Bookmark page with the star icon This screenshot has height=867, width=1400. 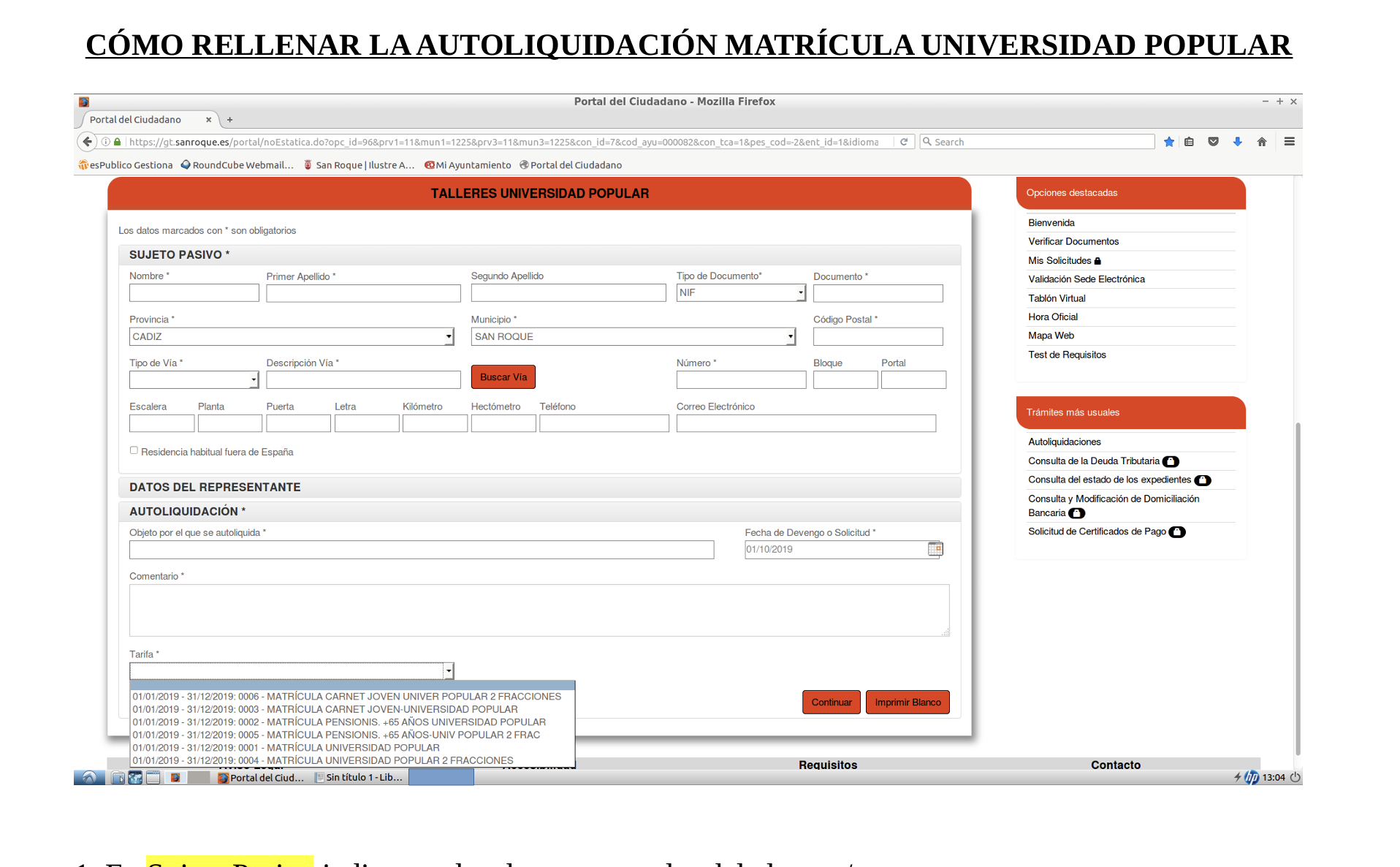[x=1169, y=142]
